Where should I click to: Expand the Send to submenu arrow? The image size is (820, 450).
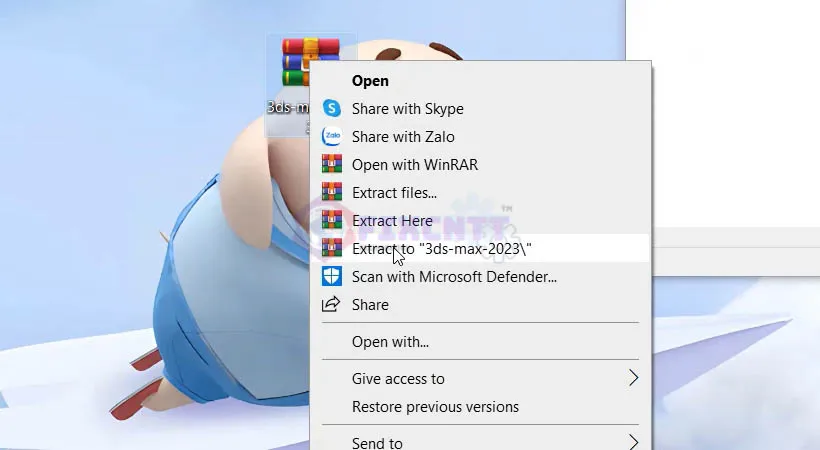633,442
